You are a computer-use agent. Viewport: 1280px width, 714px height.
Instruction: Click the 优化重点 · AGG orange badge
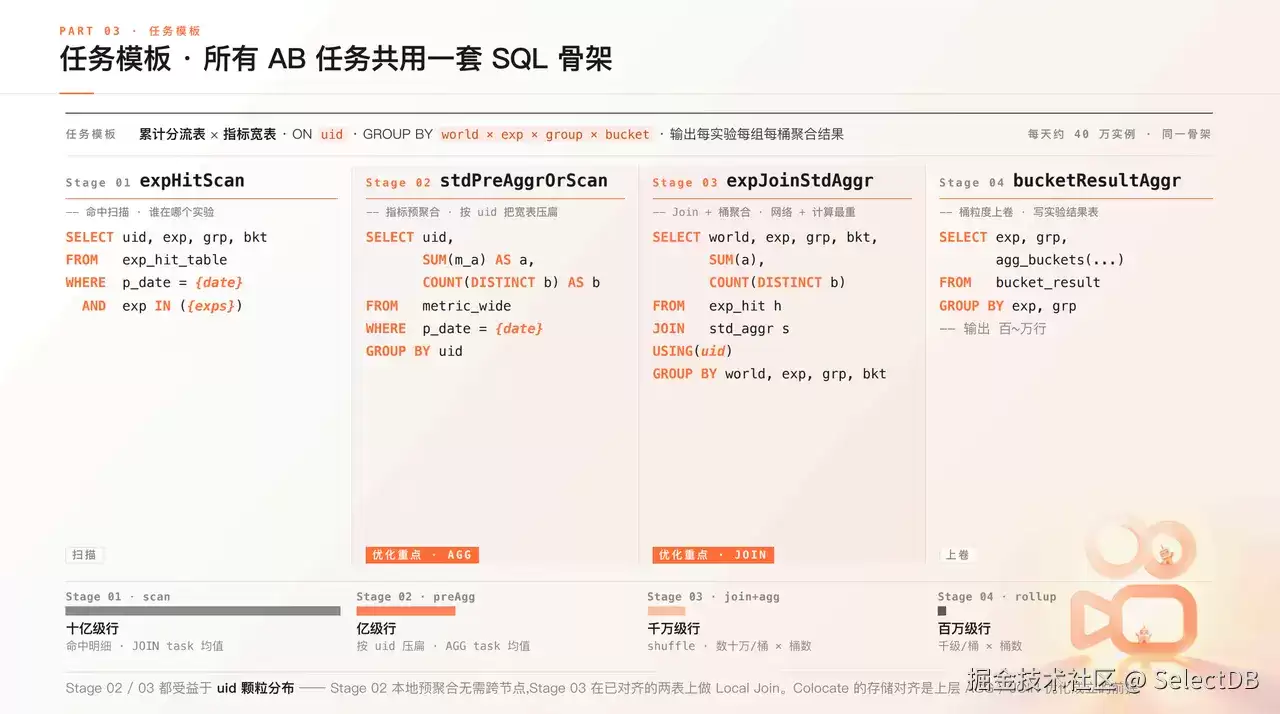click(x=422, y=555)
